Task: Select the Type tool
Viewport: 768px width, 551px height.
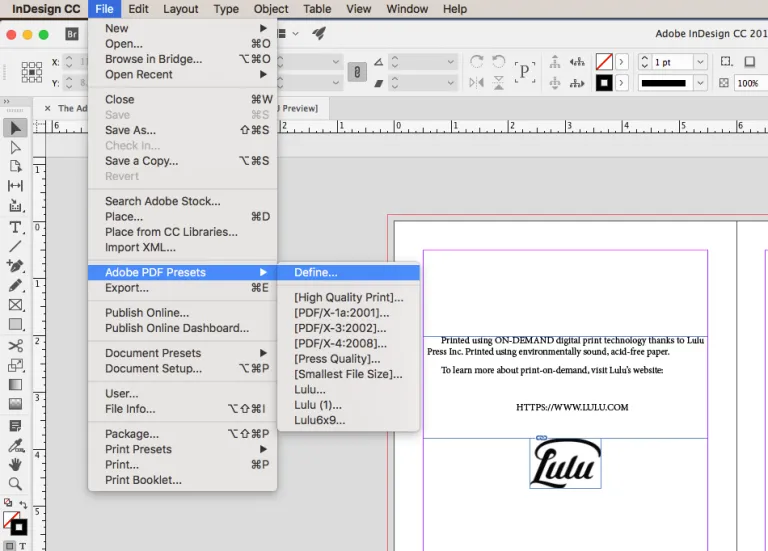Action: click(x=15, y=227)
